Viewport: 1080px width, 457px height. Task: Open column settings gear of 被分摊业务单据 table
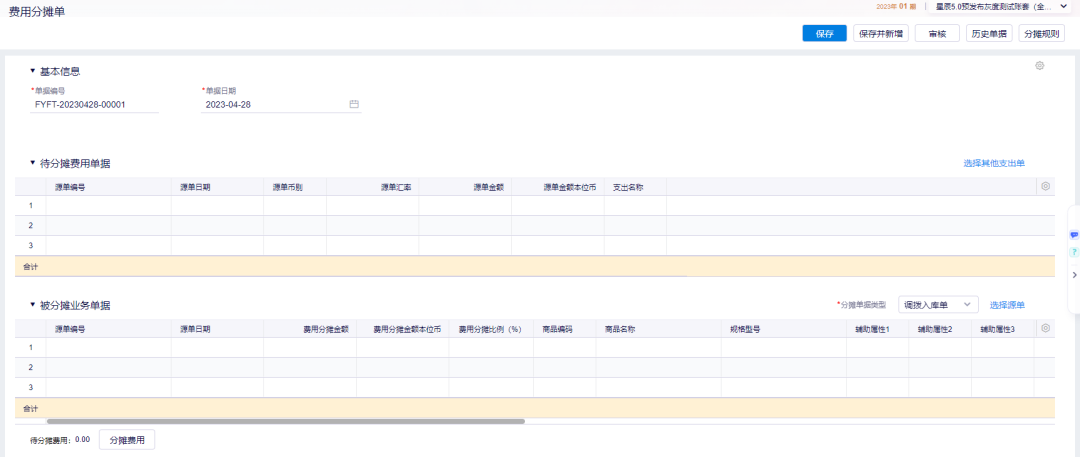1046,328
